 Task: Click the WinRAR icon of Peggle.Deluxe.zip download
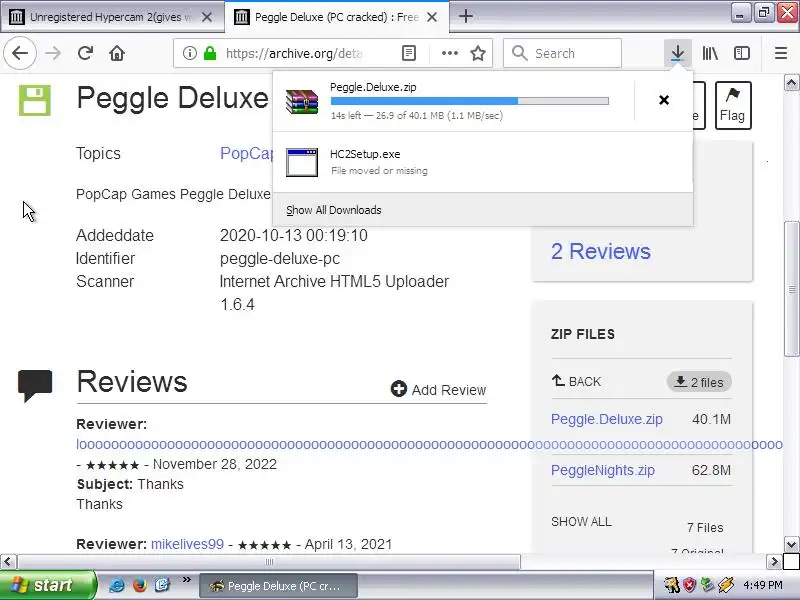(302, 102)
